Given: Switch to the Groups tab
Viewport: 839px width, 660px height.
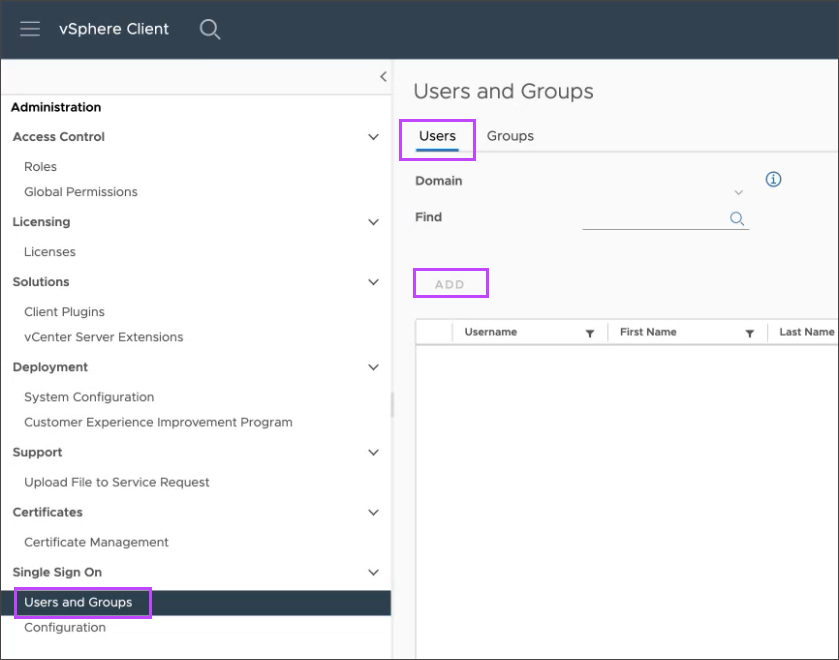Looking at the screenshot, I should pyautogui.click(x=510, y=136).
